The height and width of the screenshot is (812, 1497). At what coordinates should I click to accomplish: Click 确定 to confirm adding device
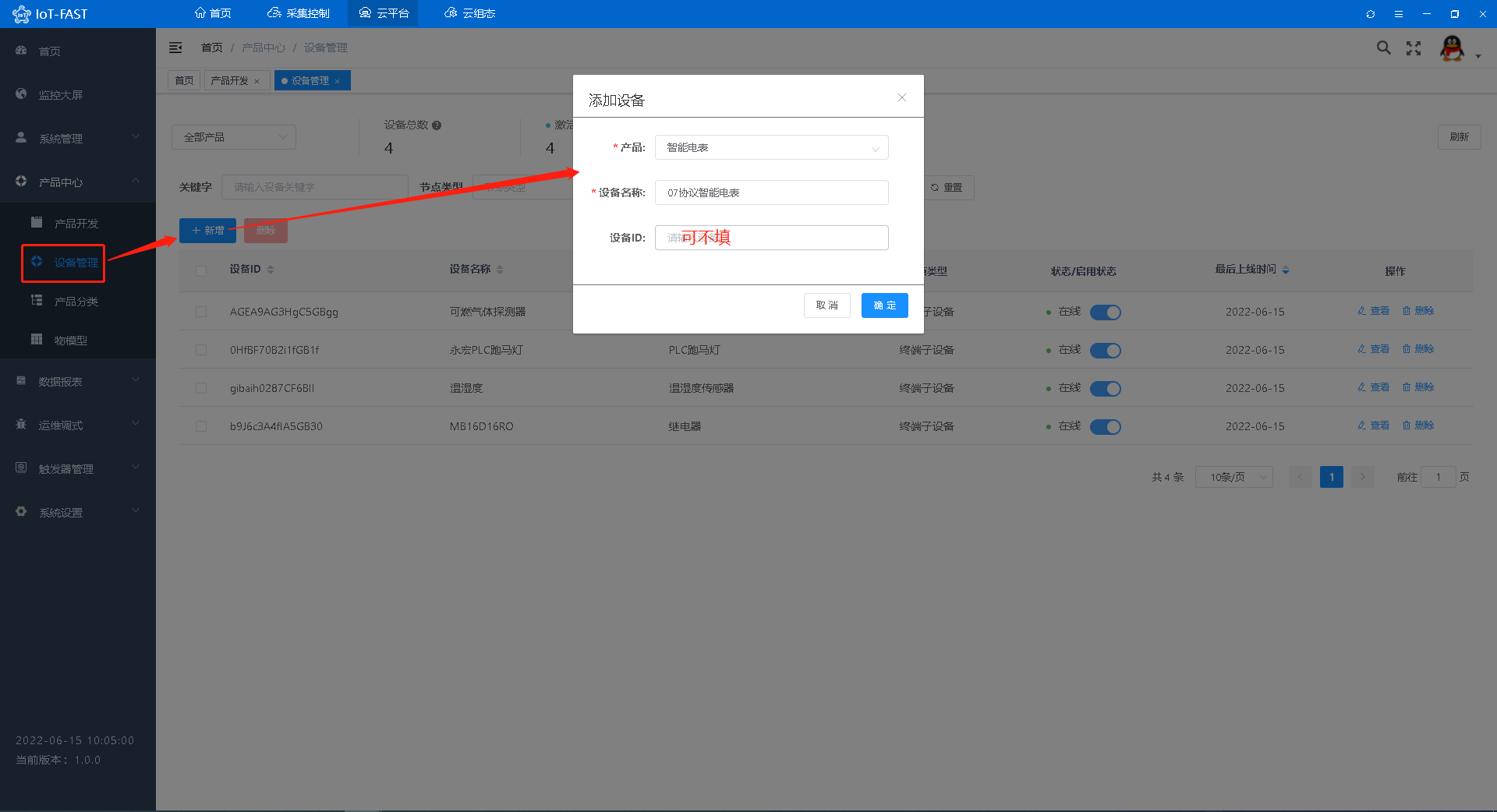[x=885, y=305]
